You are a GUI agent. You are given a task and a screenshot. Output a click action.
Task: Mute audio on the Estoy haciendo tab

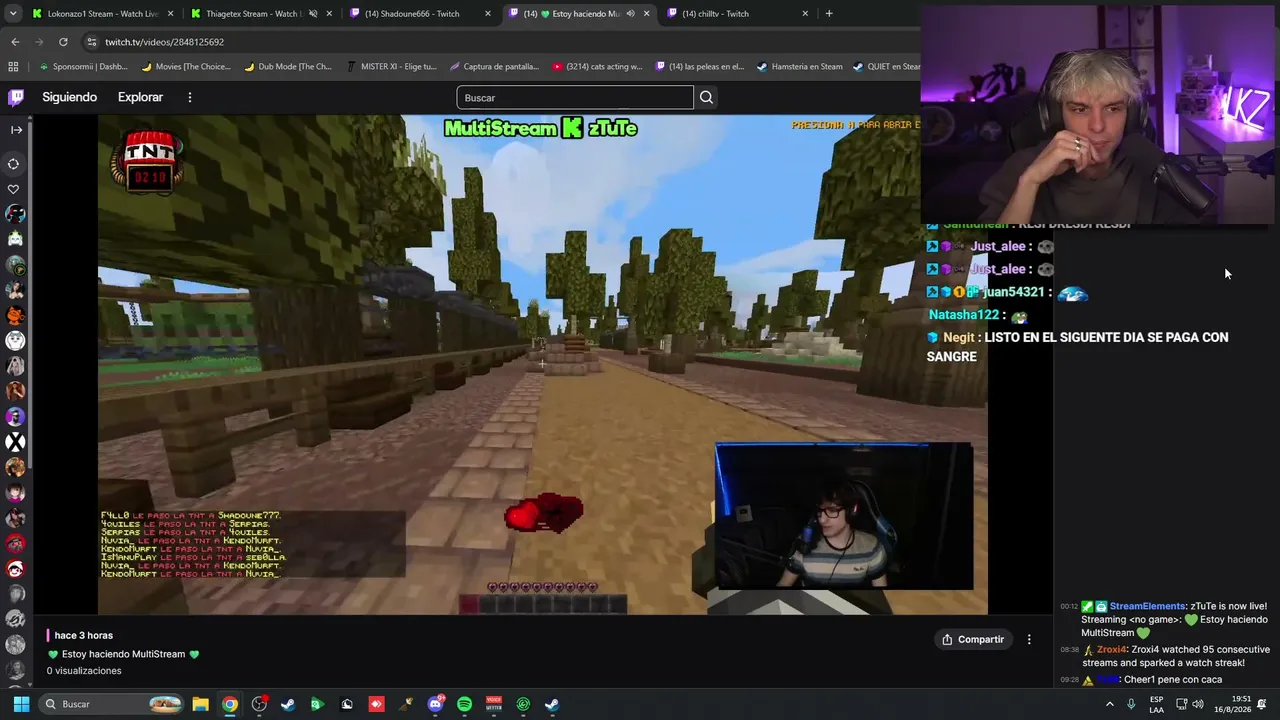click(x=630, y=14)
